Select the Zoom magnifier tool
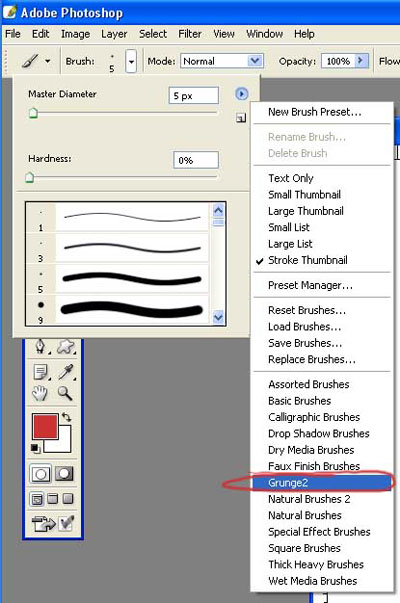The height and width of the screenshot is (603, 400). [x=64, y=393]
